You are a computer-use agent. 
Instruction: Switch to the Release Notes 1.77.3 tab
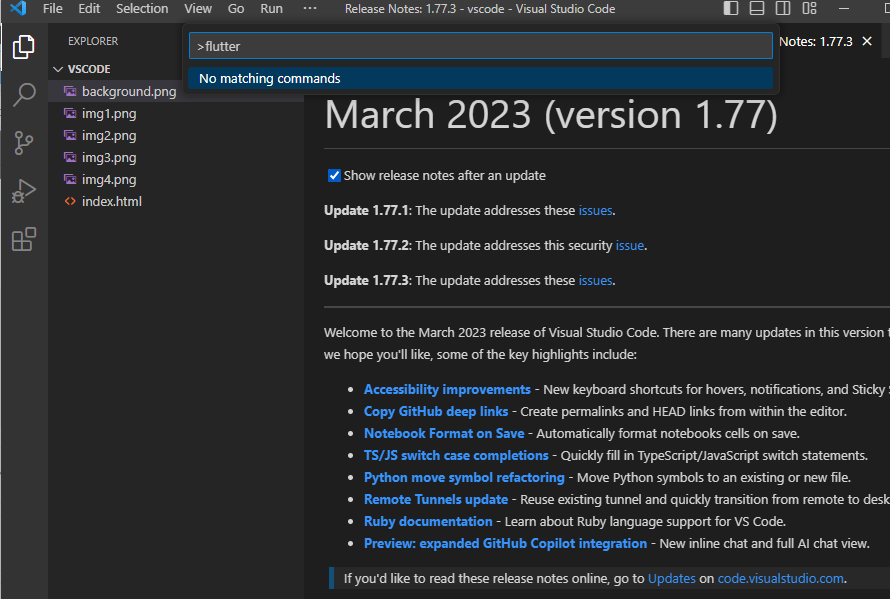coord(816,41)
